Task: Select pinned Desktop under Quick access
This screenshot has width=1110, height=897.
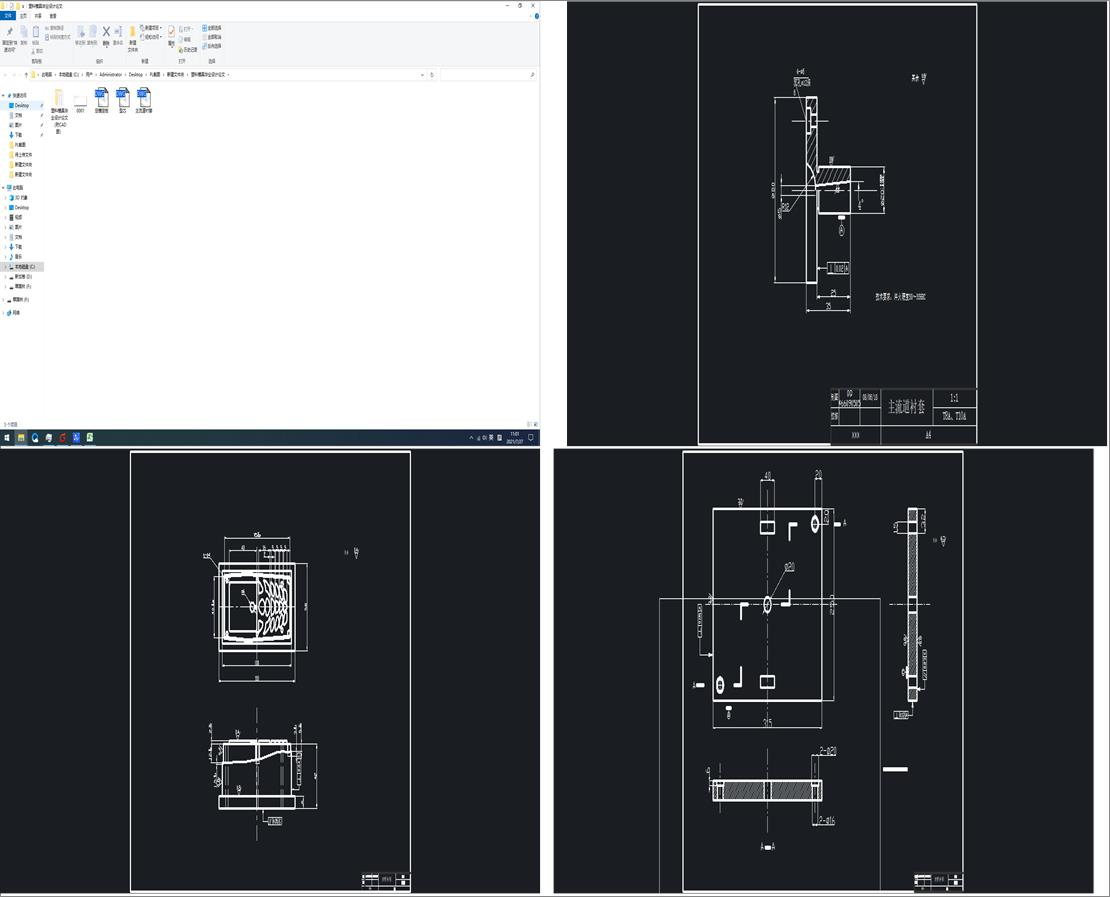Action: [22, 105]
